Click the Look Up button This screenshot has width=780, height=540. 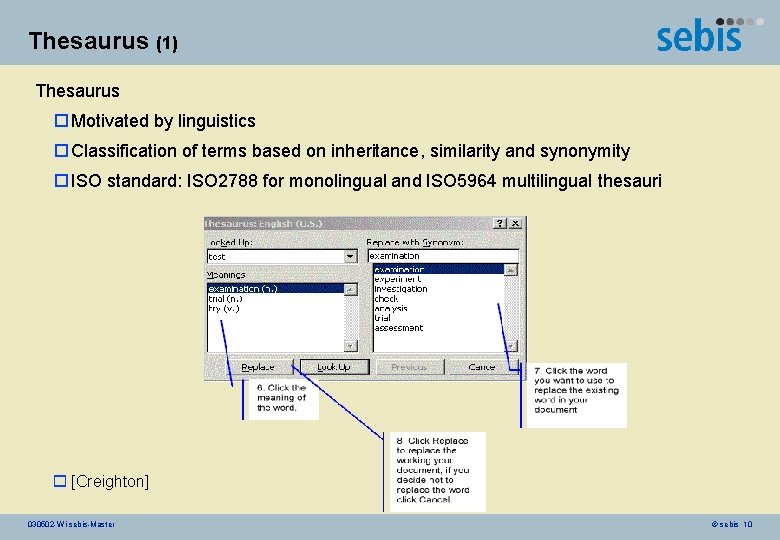(x=335, y=367)
